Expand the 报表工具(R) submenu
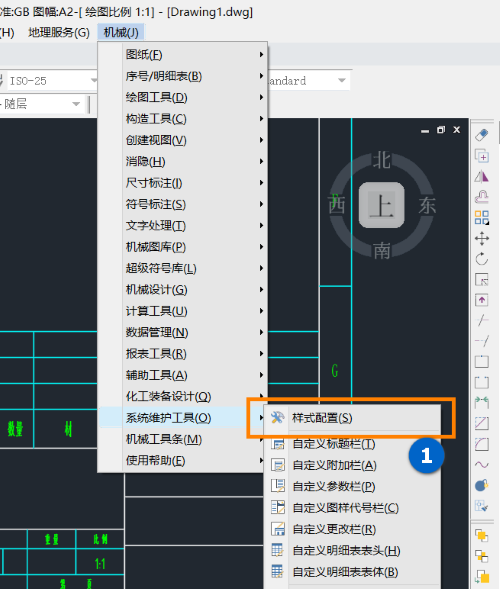Image resolution: width=500 pixels, height=589 pixels. pyautogui.click(x=183, y=354)
